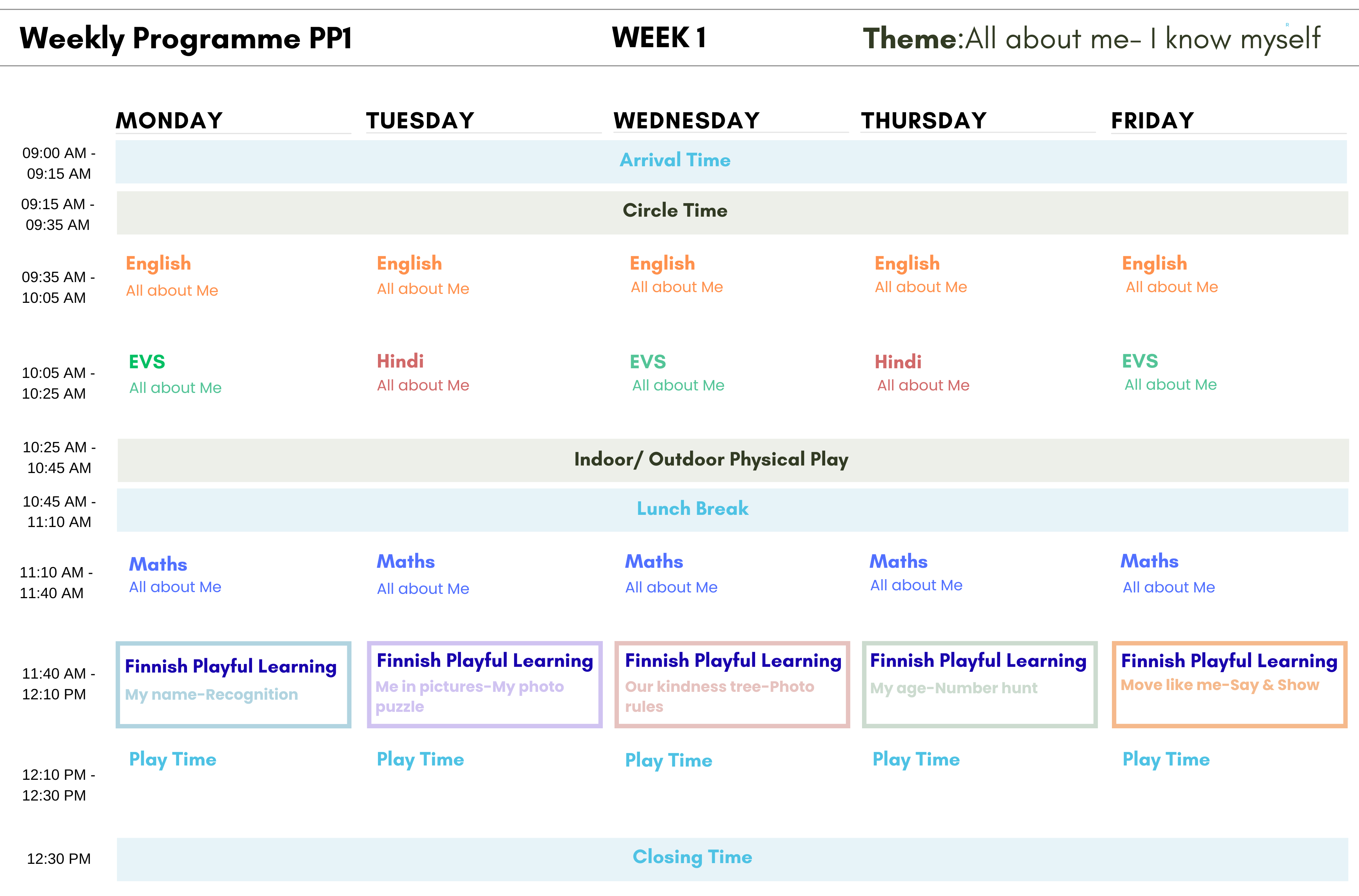
Task: Open the 'Our kindness tree-Photo rules' box
Action: (732, 685)
